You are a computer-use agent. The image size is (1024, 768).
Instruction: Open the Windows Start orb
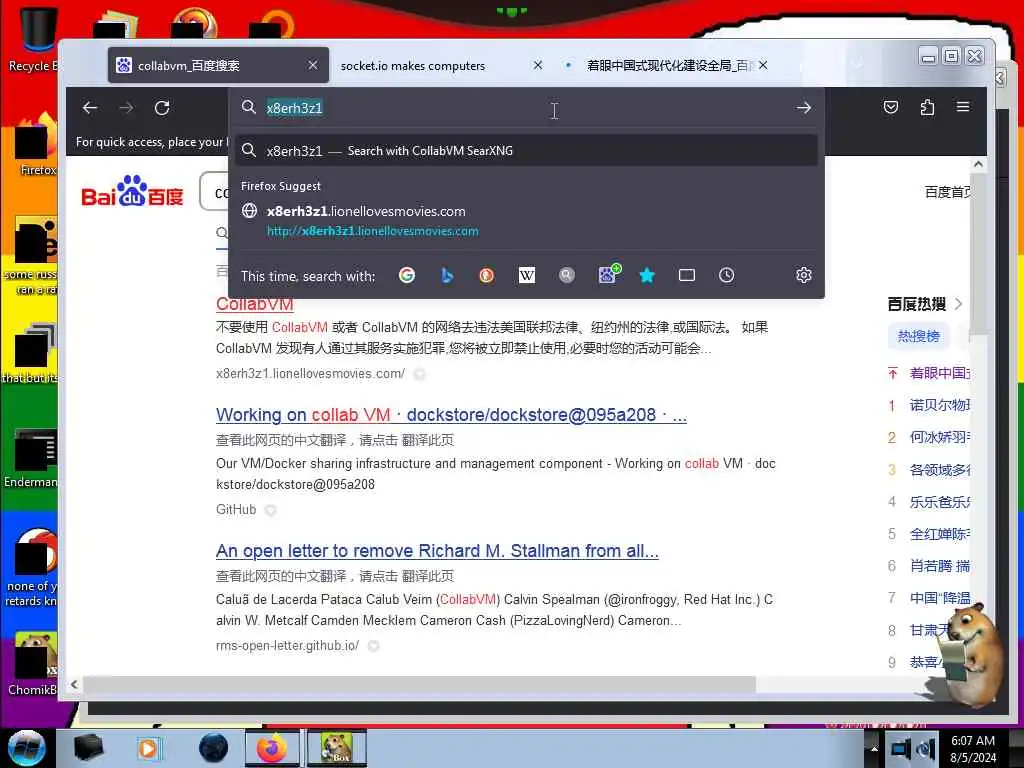[x=27, y=748]
